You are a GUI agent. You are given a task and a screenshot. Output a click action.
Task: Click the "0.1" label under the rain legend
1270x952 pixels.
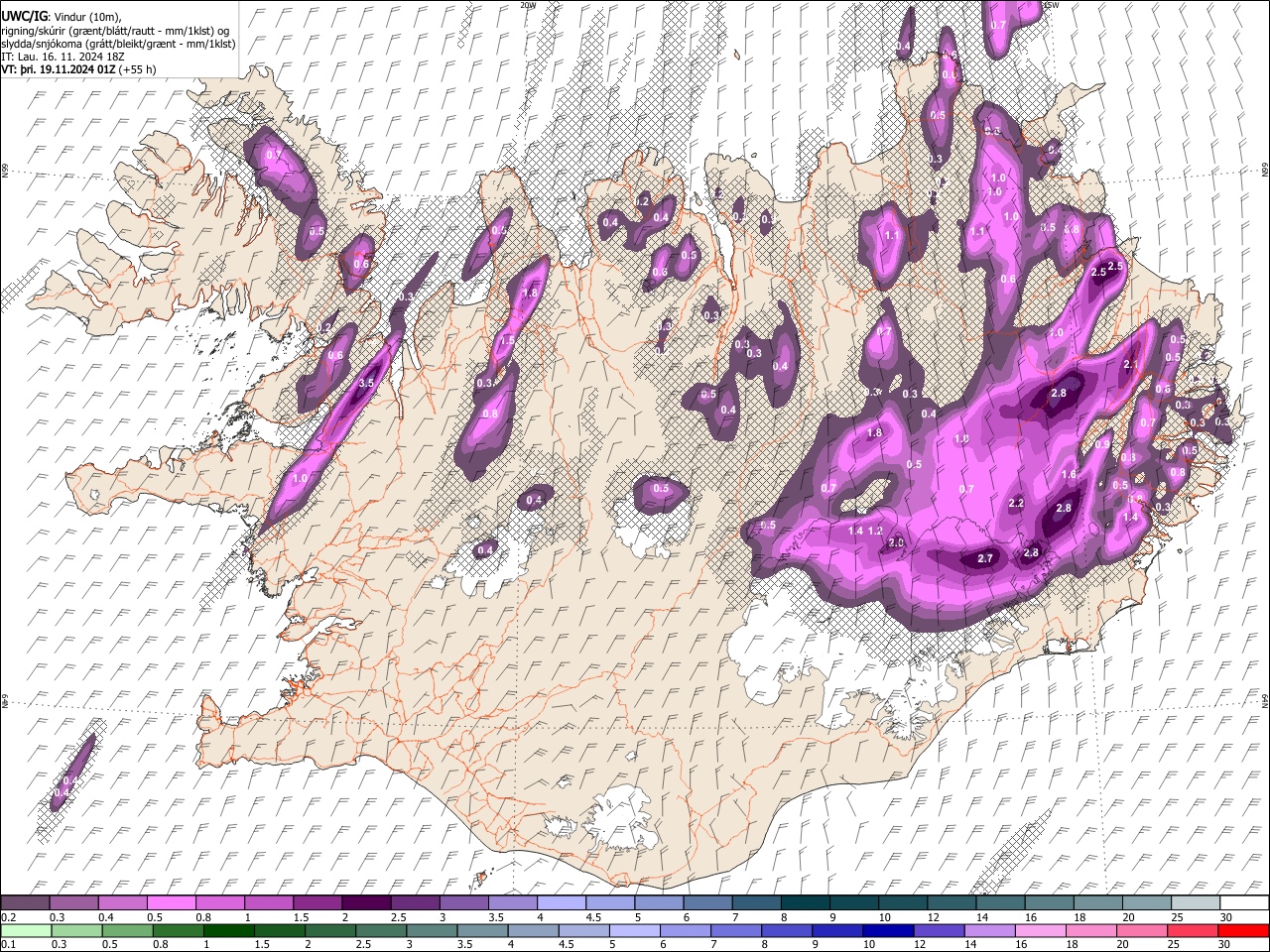coord(8,945)
